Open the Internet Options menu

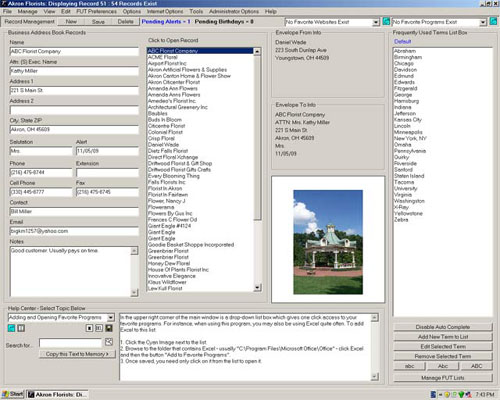[165, 11]
